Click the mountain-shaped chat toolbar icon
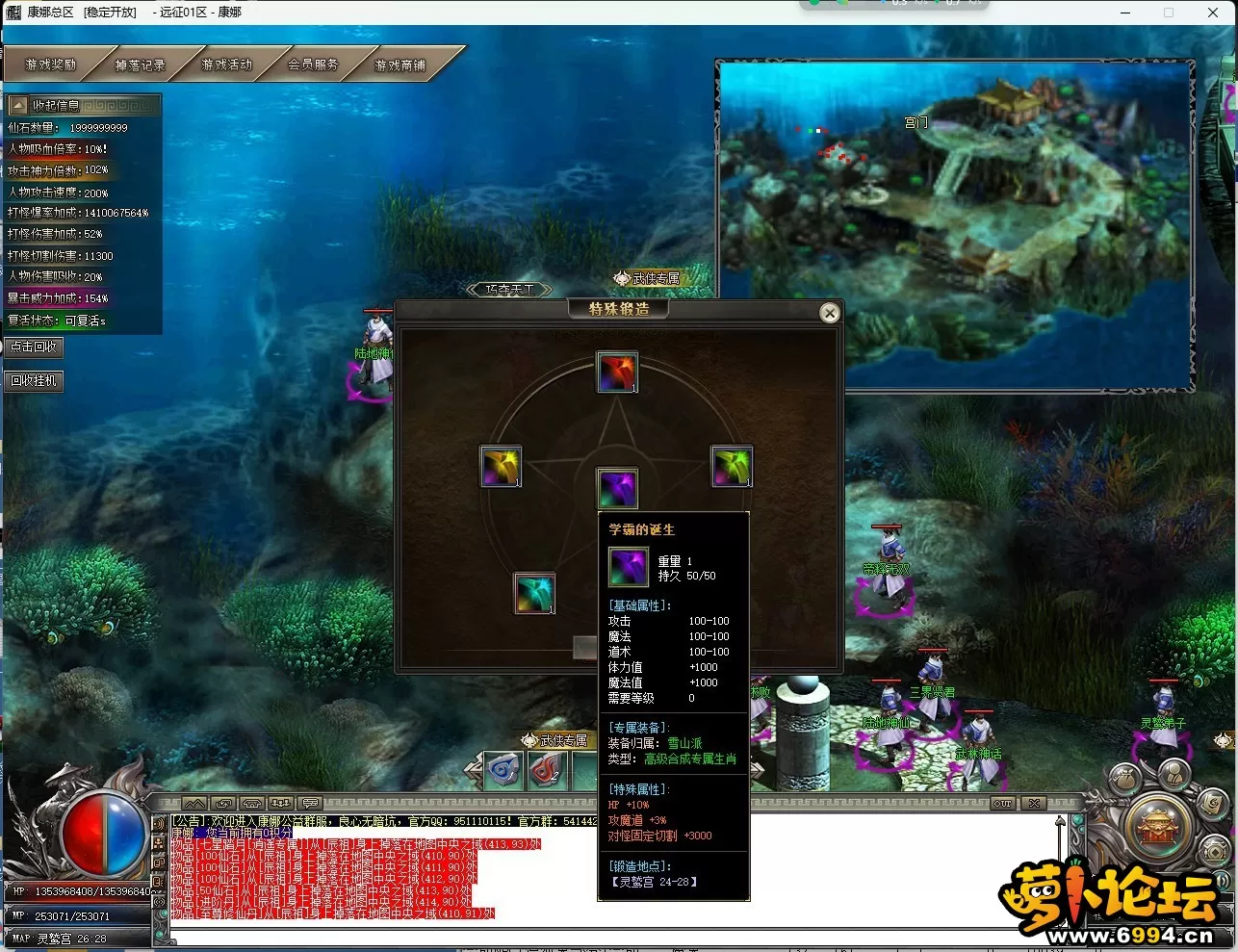This screenshot has width=1238, height=952. [194, 803]
